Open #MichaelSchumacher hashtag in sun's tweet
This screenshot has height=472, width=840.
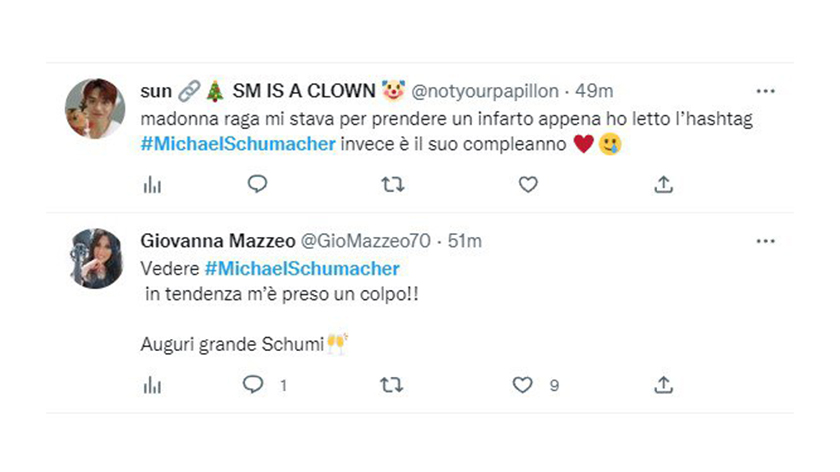tap(238, 143)
